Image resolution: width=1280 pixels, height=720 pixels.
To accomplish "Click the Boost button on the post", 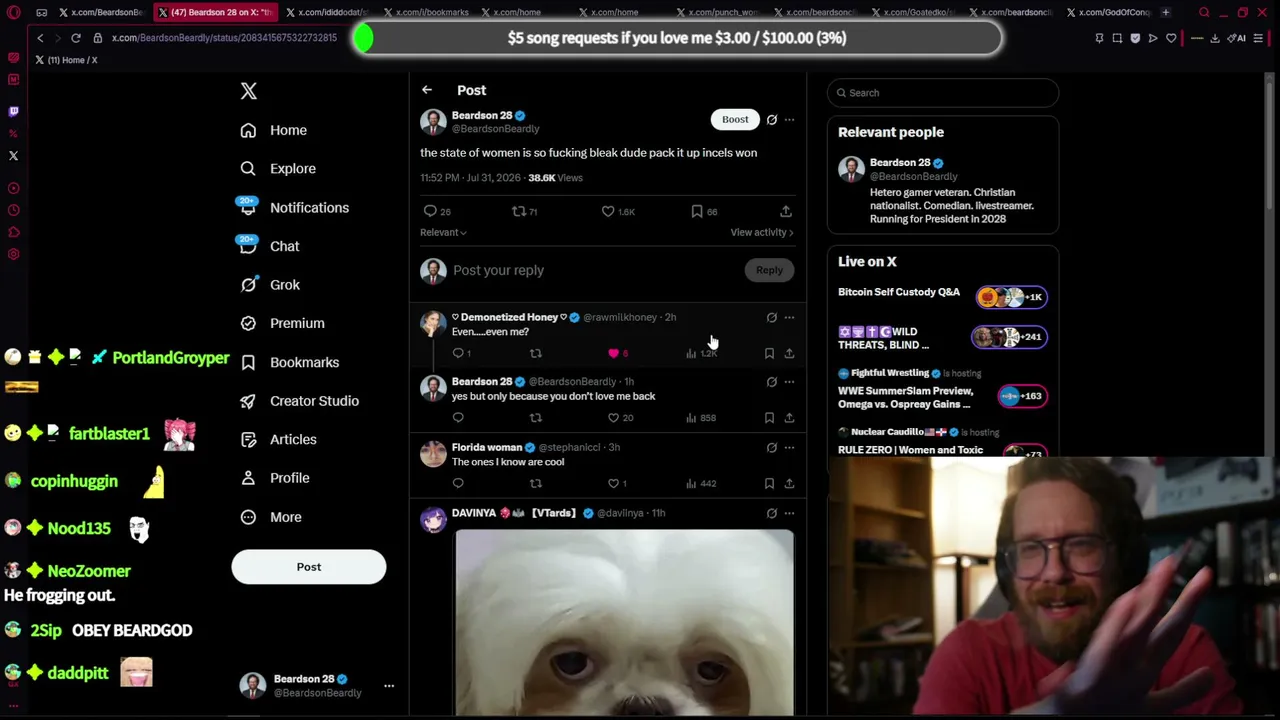I will (735, 120).
